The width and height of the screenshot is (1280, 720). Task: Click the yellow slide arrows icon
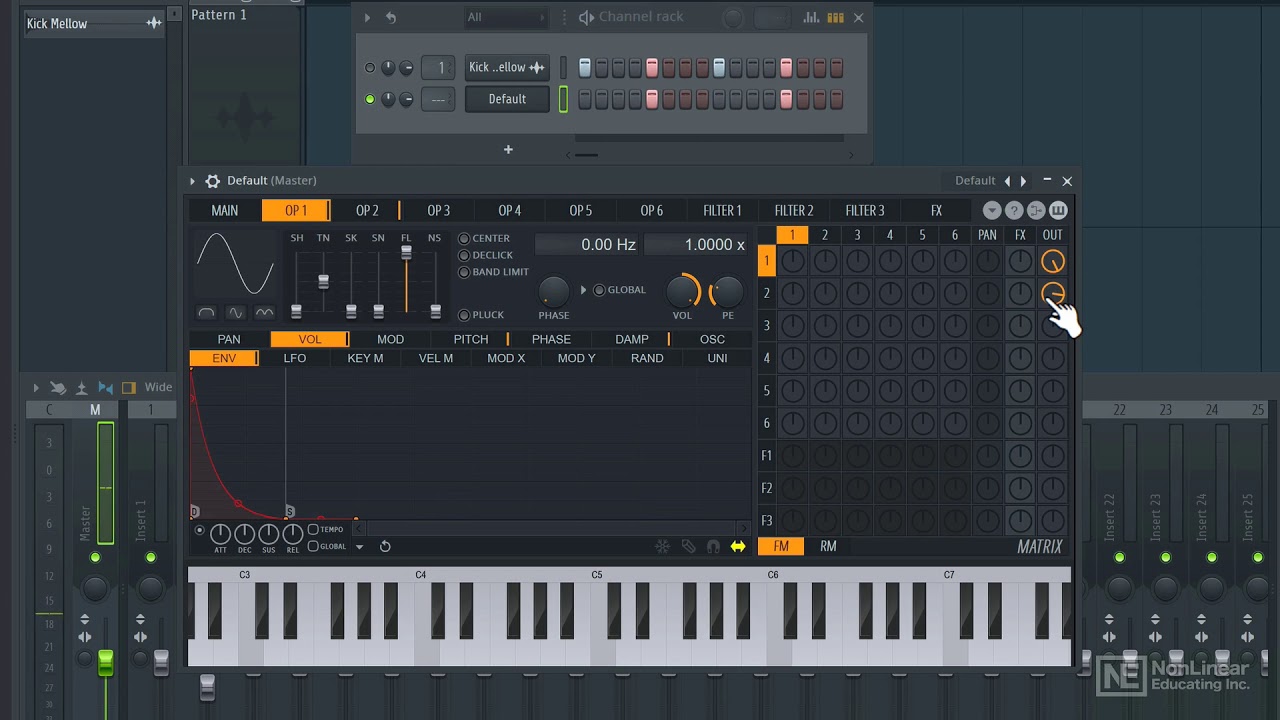(x=738, y=546)
